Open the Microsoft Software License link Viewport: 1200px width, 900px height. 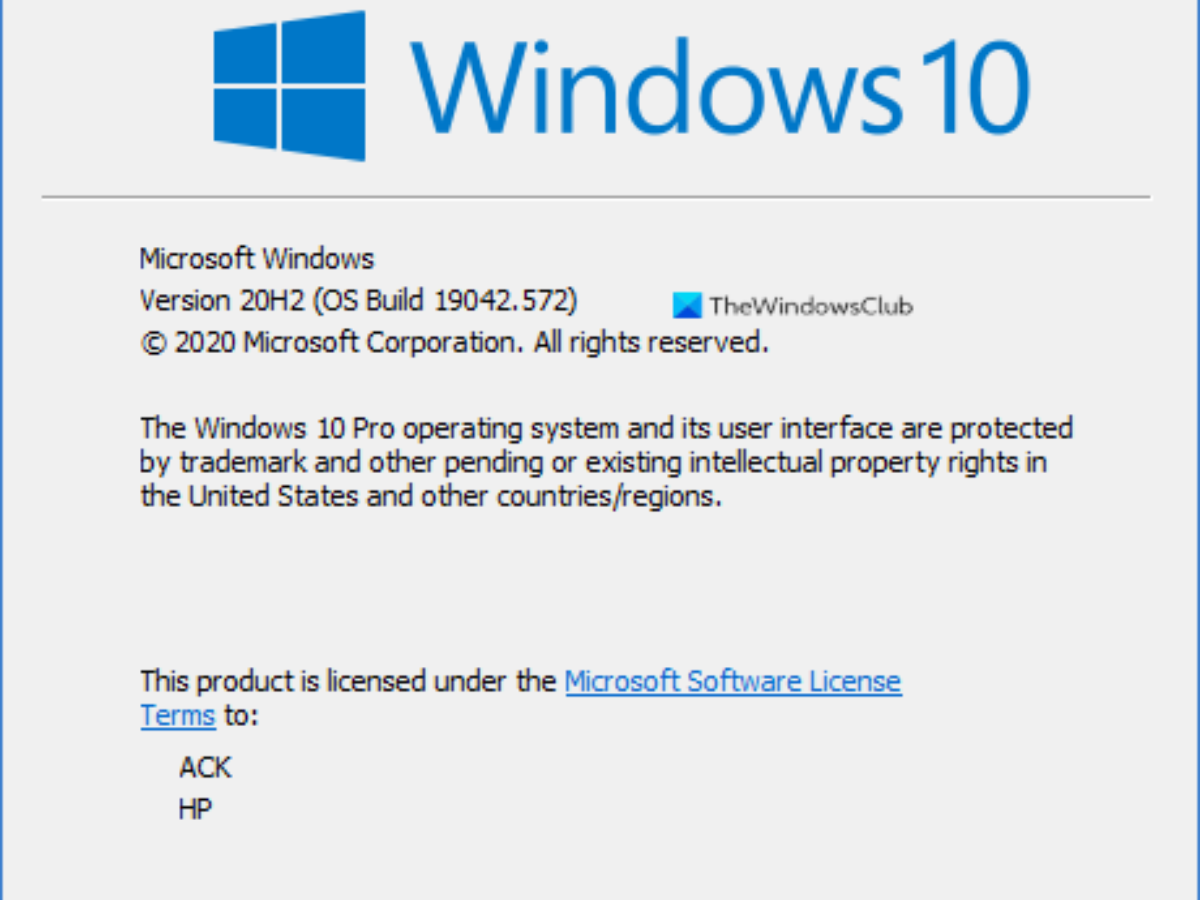(x=733, y=682)
